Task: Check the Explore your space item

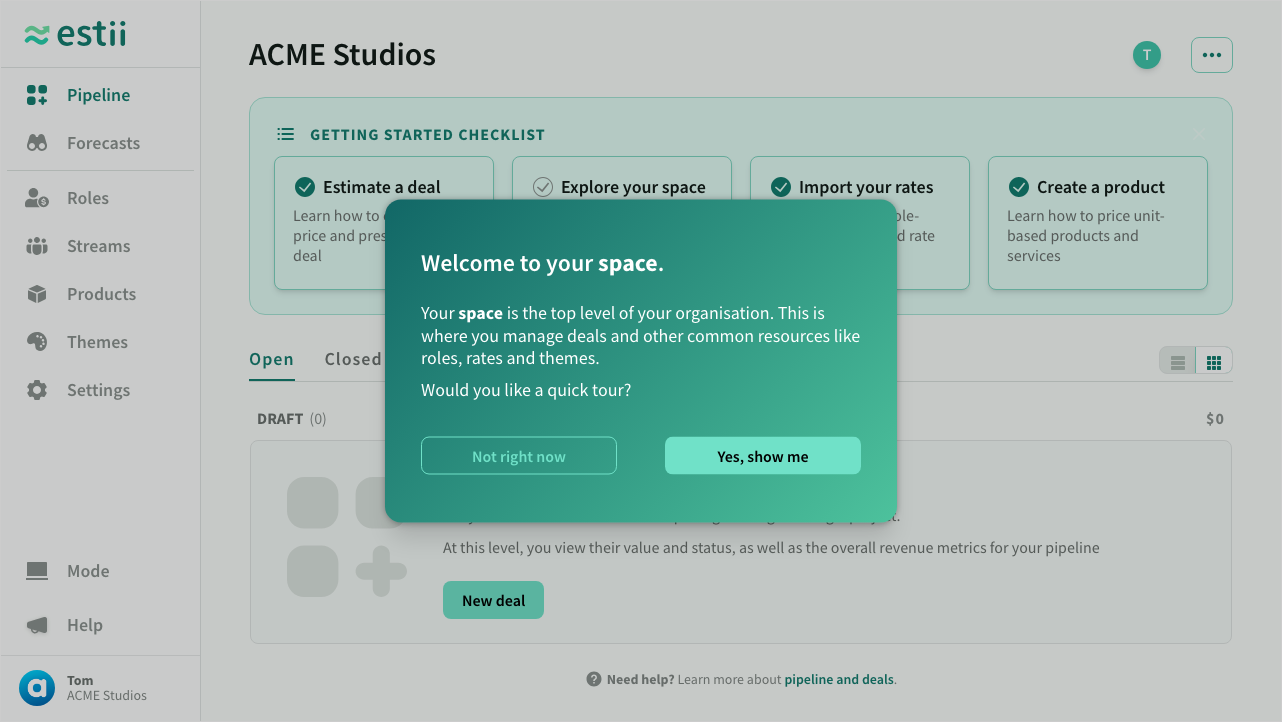Action: [x=543, y=187]
